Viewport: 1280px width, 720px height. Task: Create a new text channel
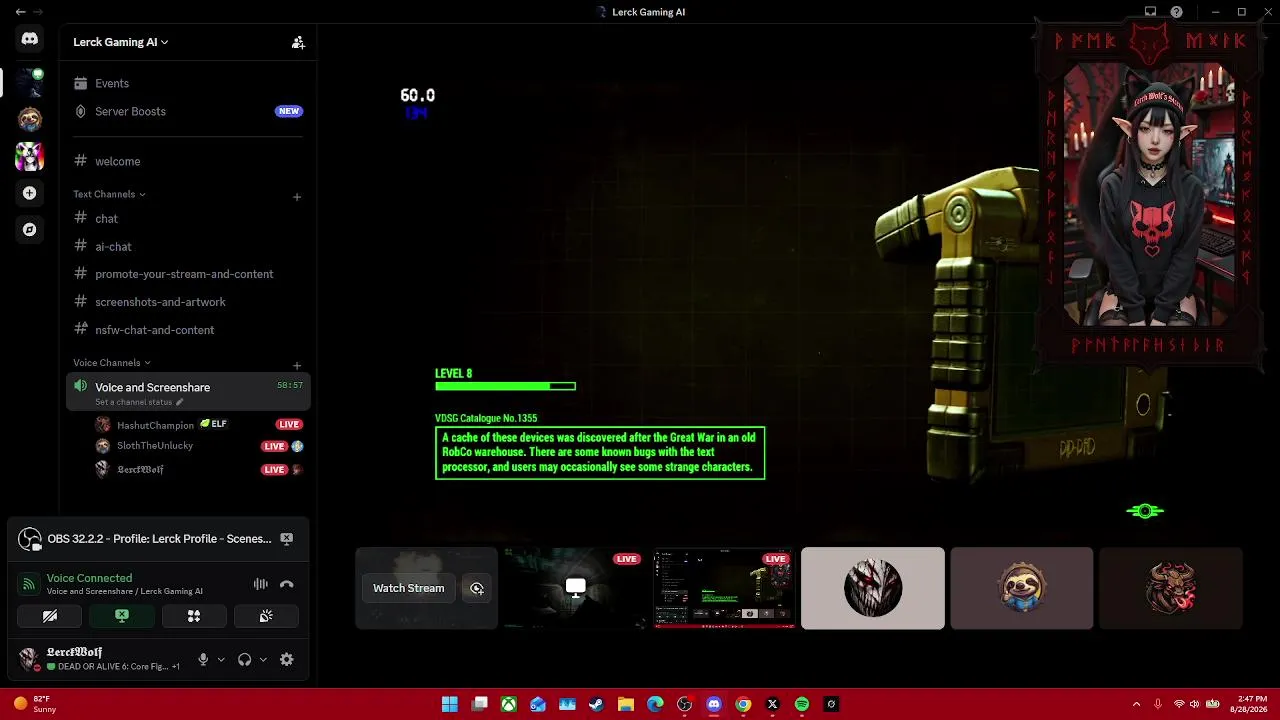point(297,197)
